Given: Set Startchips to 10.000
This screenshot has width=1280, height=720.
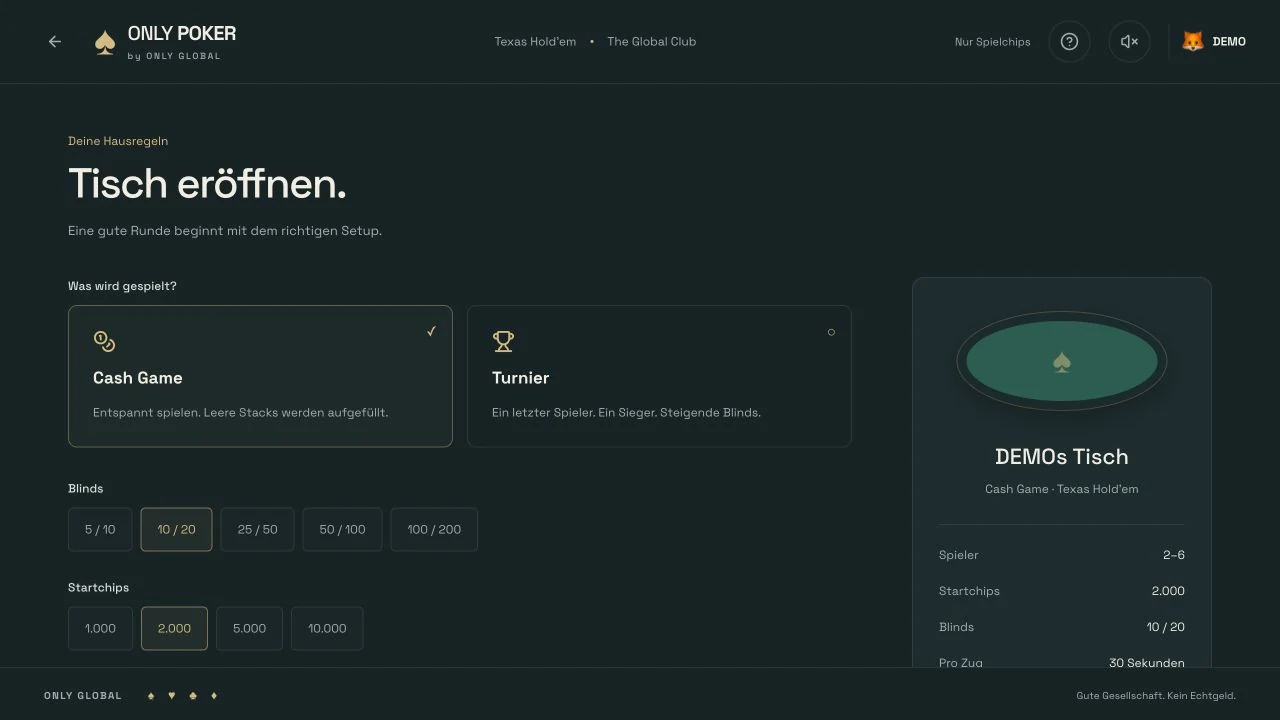Looking at the screenshot, I should click(327, 629).
